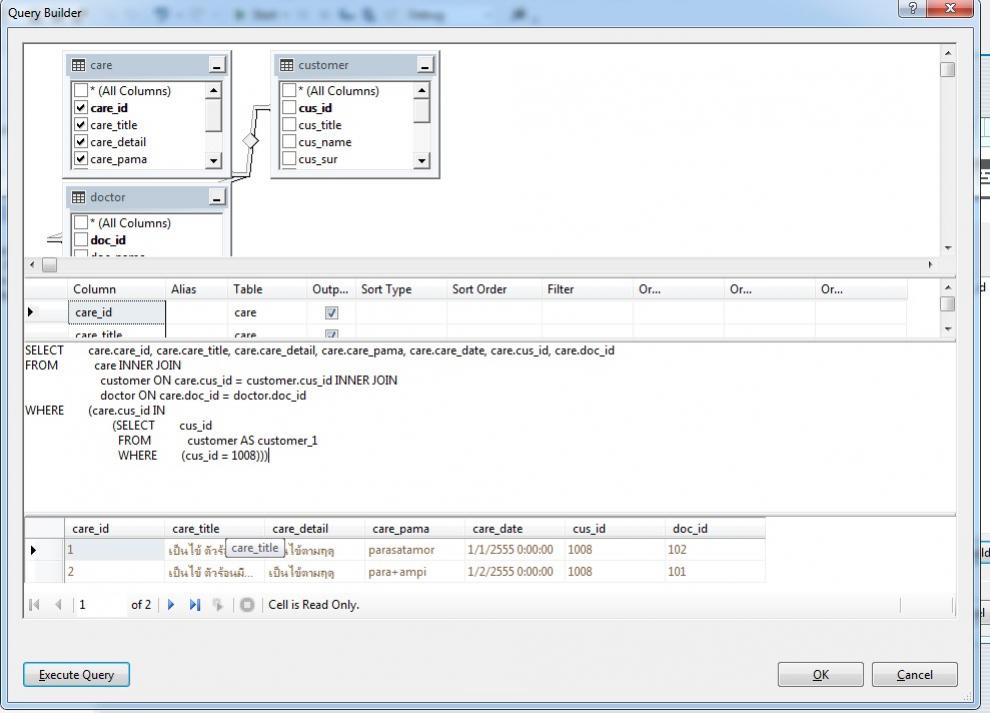Viewport: 990px width, 713px height.
Task: Click the Sort Order column header
Action: coord(494,289)
